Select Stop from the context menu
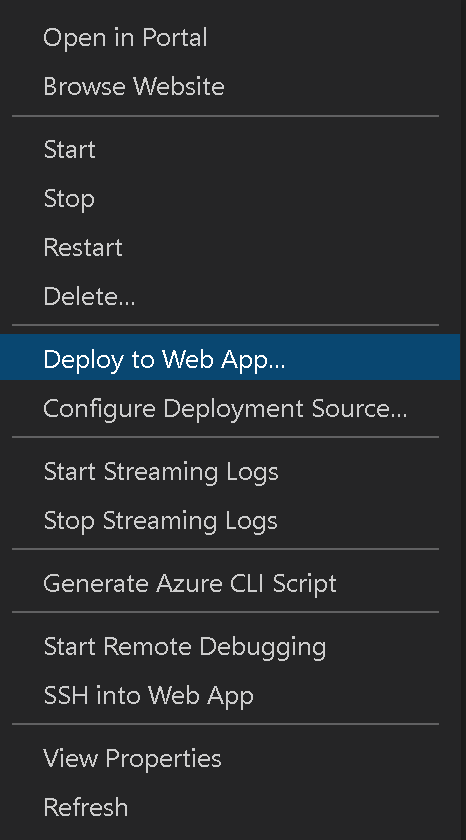 [x=230, y=199]
